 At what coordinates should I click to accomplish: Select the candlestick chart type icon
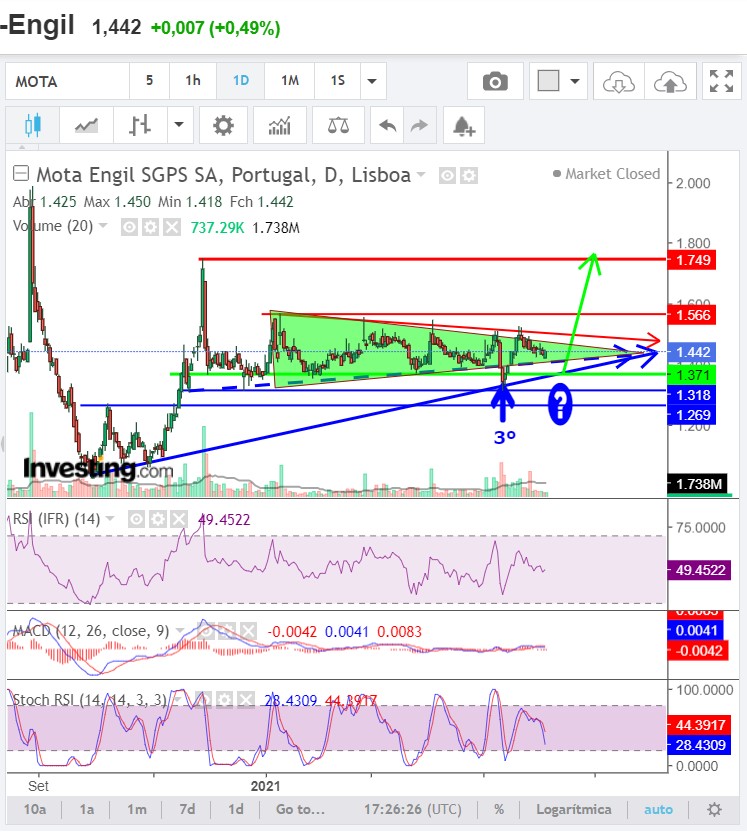tap(32, 125)
